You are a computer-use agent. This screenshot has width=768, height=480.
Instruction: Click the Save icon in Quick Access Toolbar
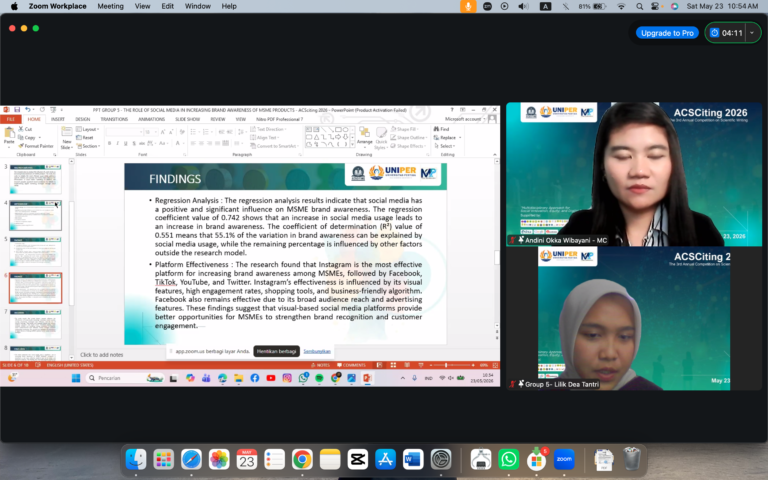coord(17,110)
